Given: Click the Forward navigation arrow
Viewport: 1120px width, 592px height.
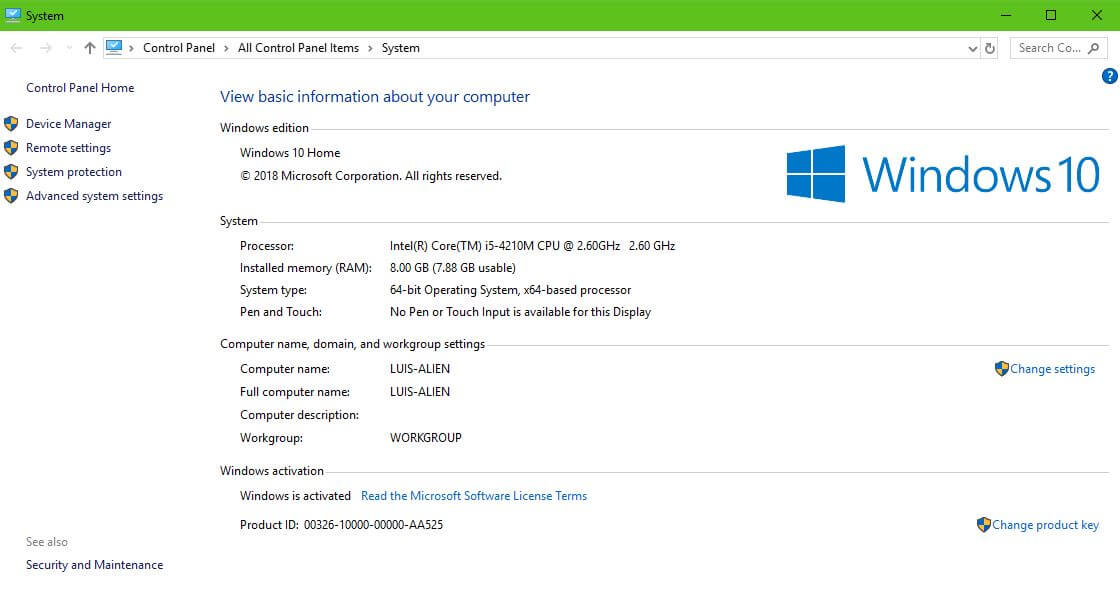Looking at the screenshot, I should coord(46,48).
